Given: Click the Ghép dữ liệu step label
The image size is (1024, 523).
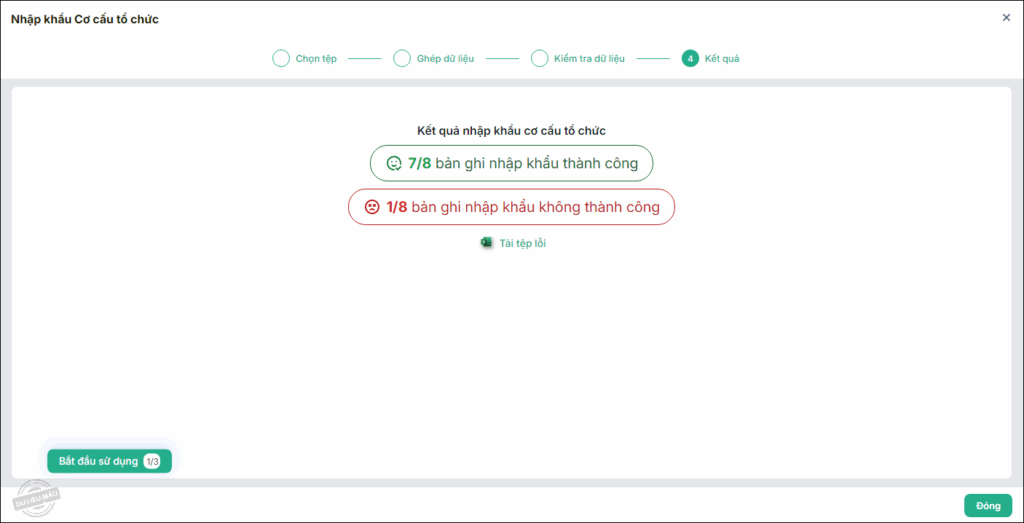Looking at the screenshot, I should 445,59.
